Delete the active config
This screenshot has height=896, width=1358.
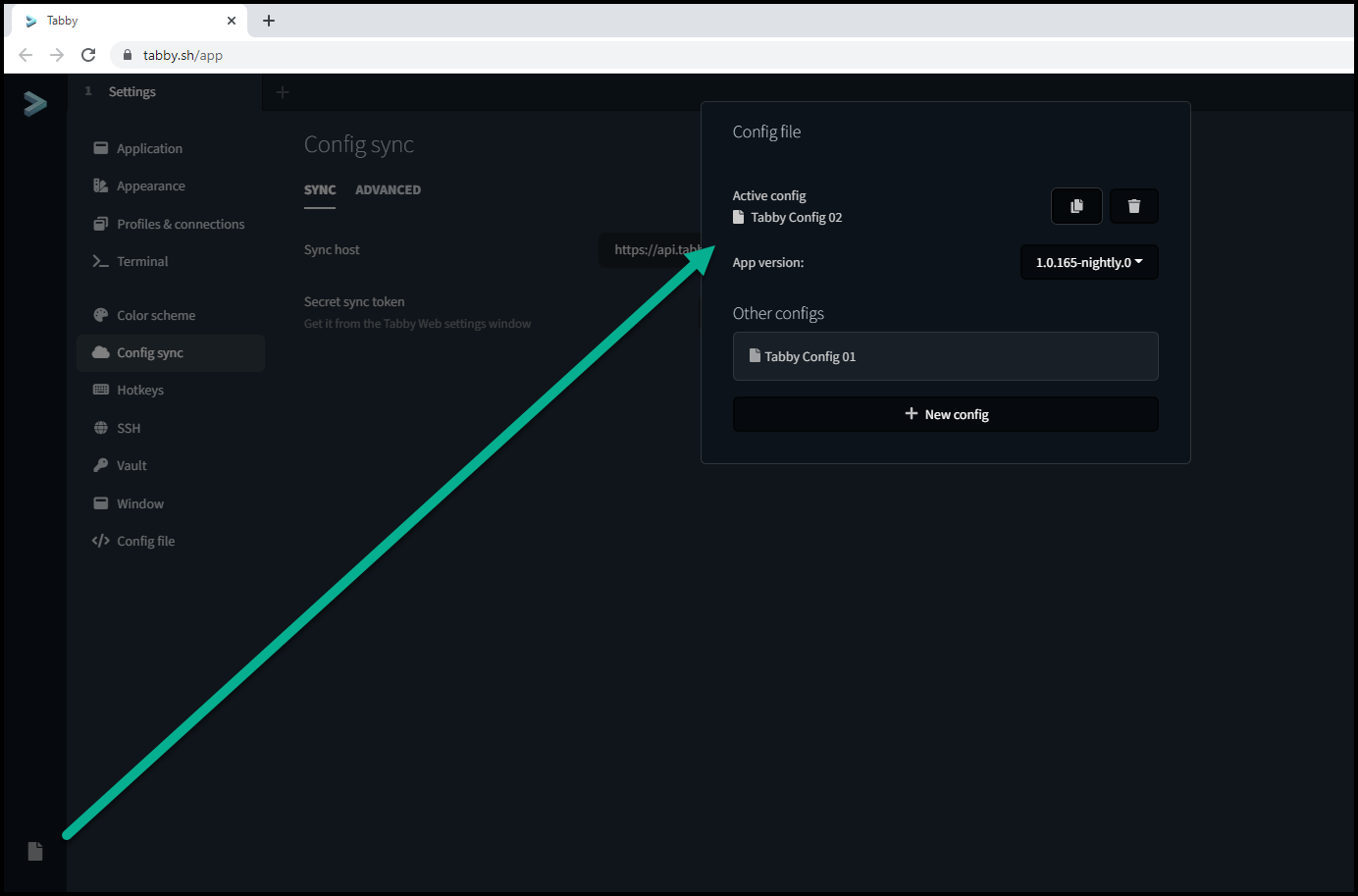pos(1133,206)
